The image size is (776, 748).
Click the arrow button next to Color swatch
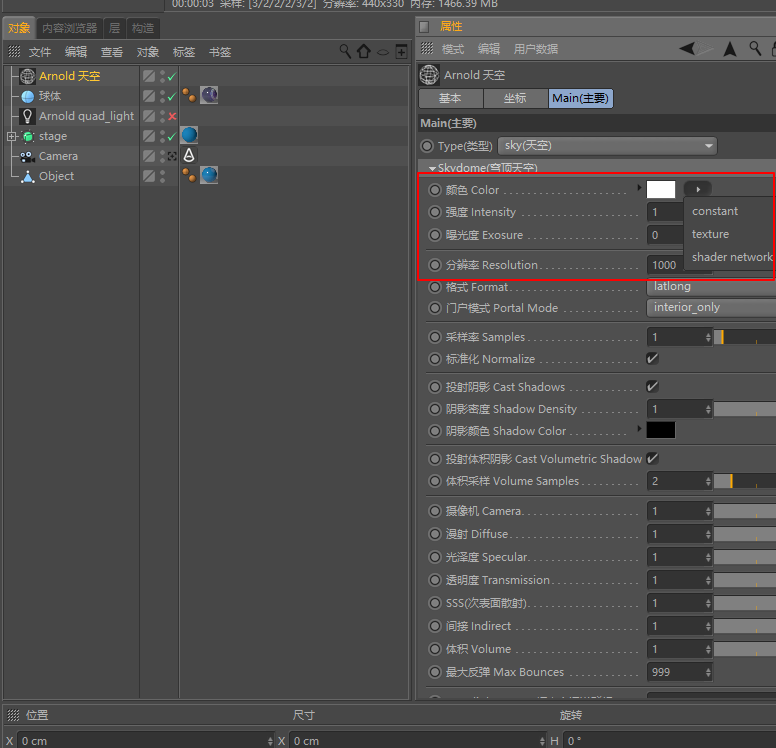tap(698, 189)
